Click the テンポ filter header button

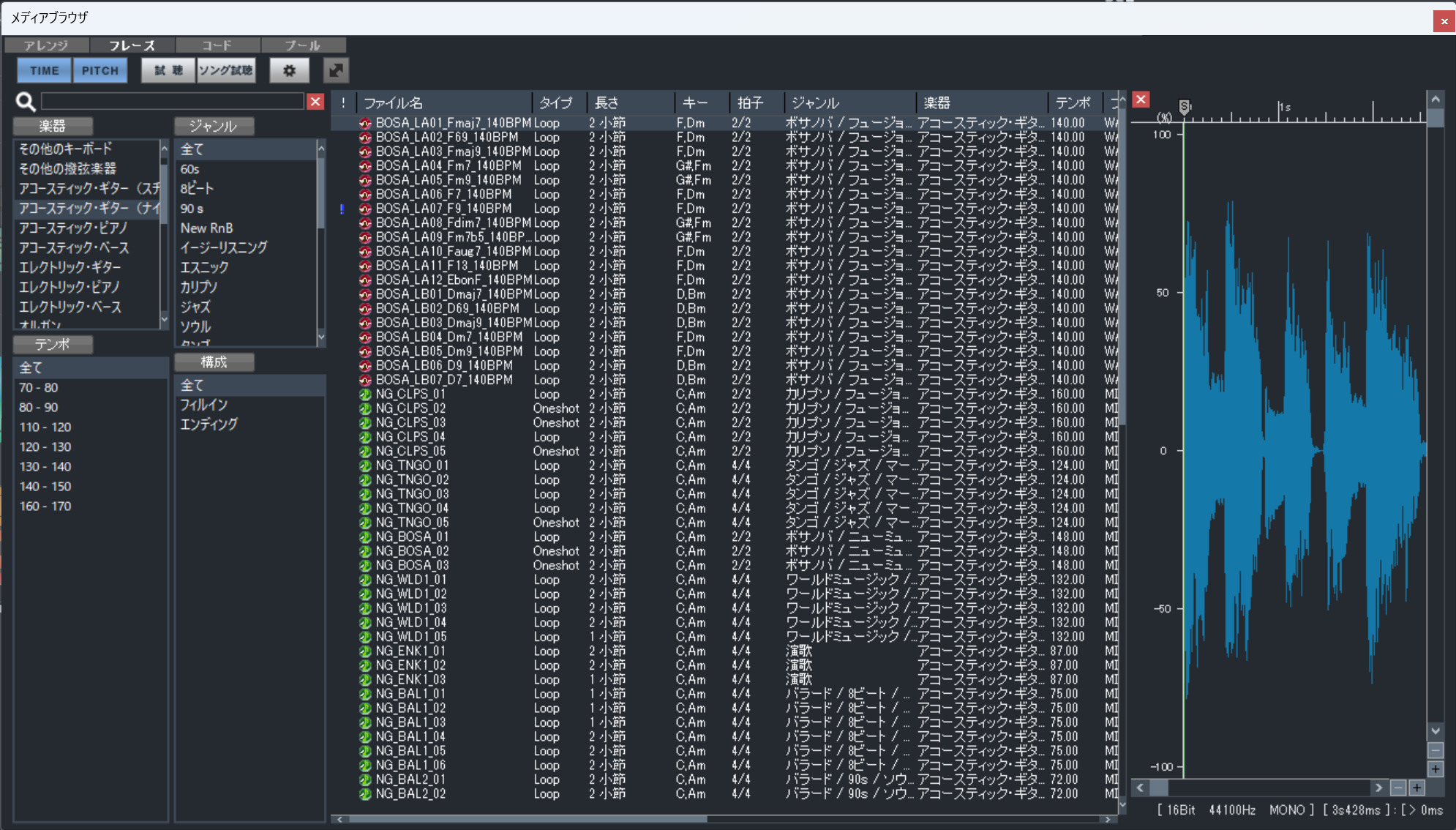(x=53, y=344)
